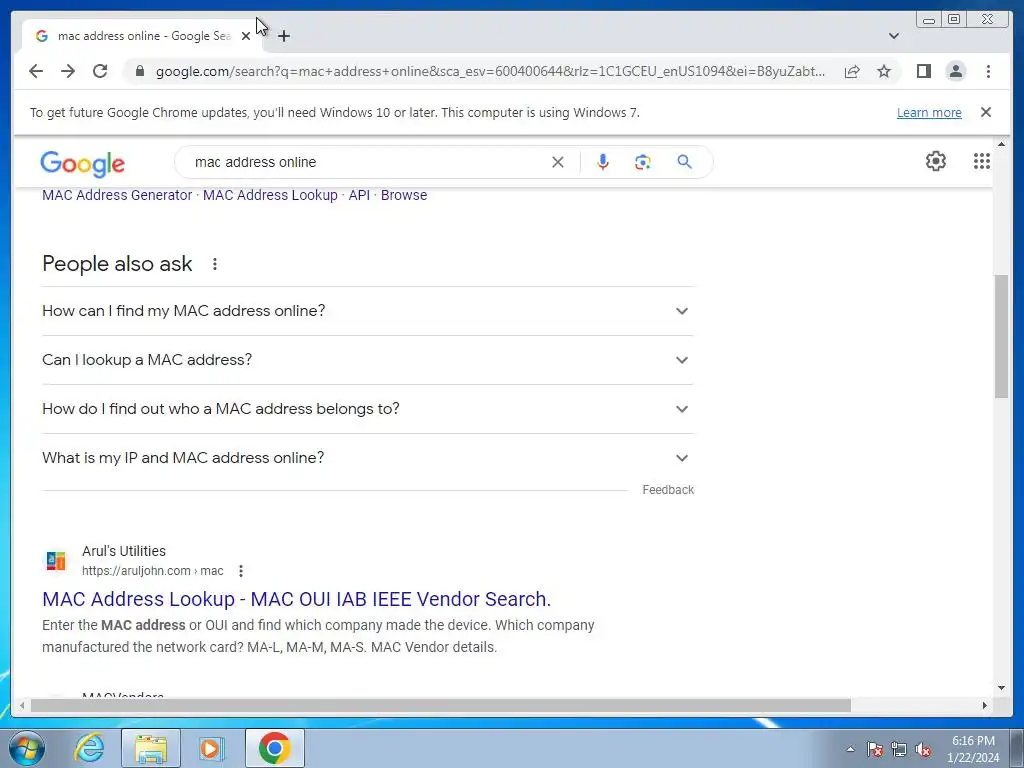Open Action Center flag icon
The width and height of the screenshot is (1024, 768).
pyautogui.click(x=875, y=749)
